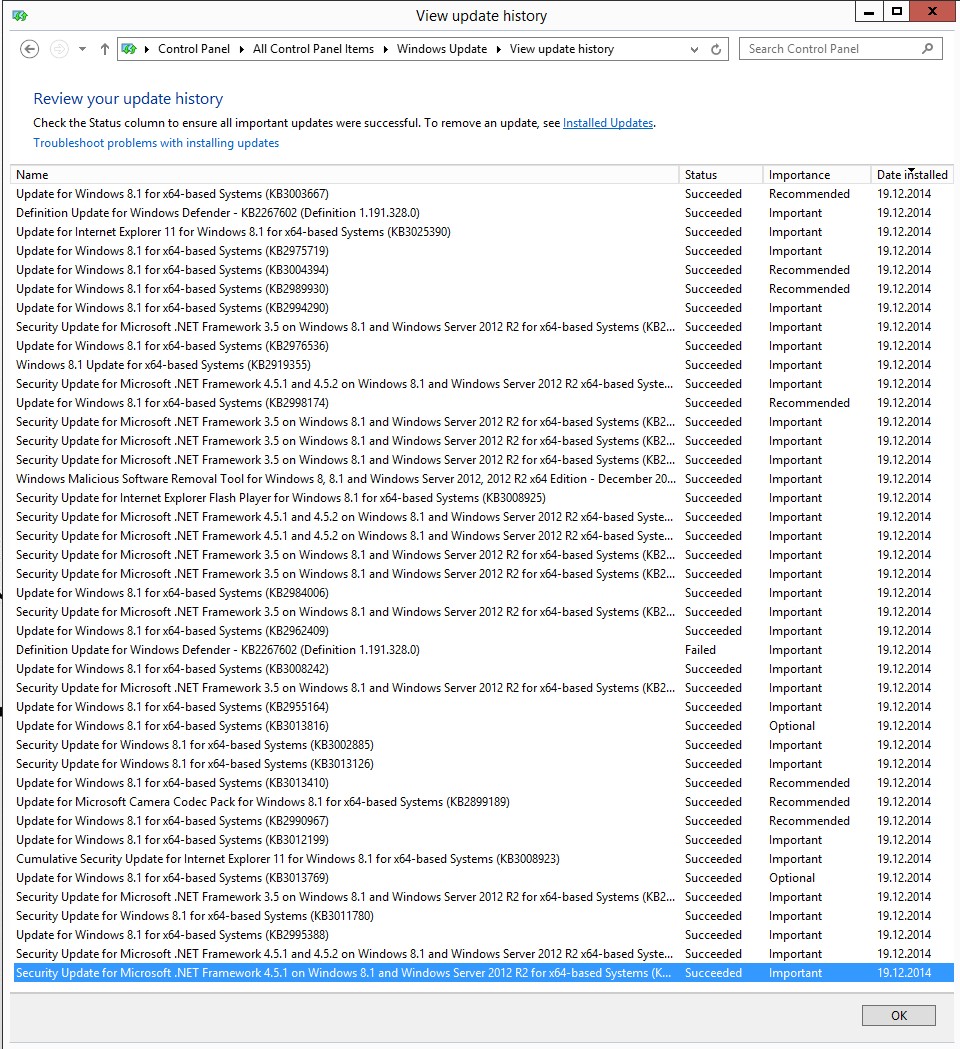Click View update history breadcrumb
960x1049 pixels.
pos(561,49)
